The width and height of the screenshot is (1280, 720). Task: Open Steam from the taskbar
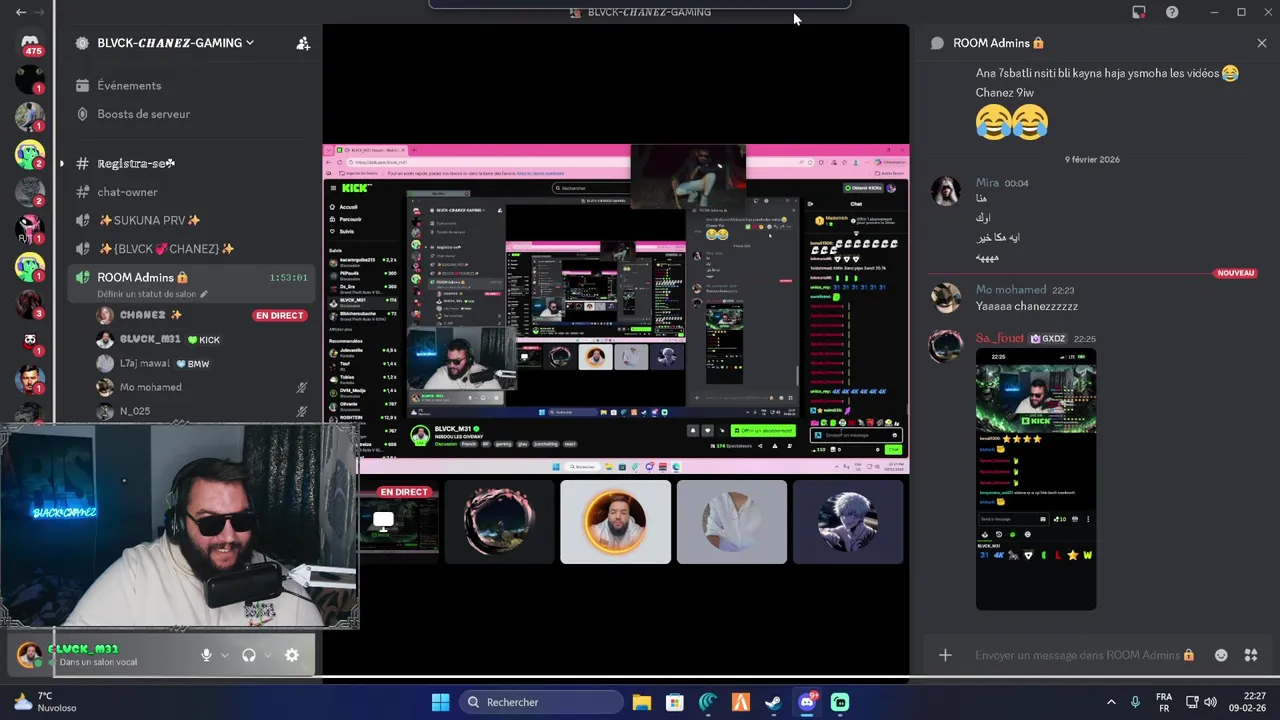pos(774,702)
